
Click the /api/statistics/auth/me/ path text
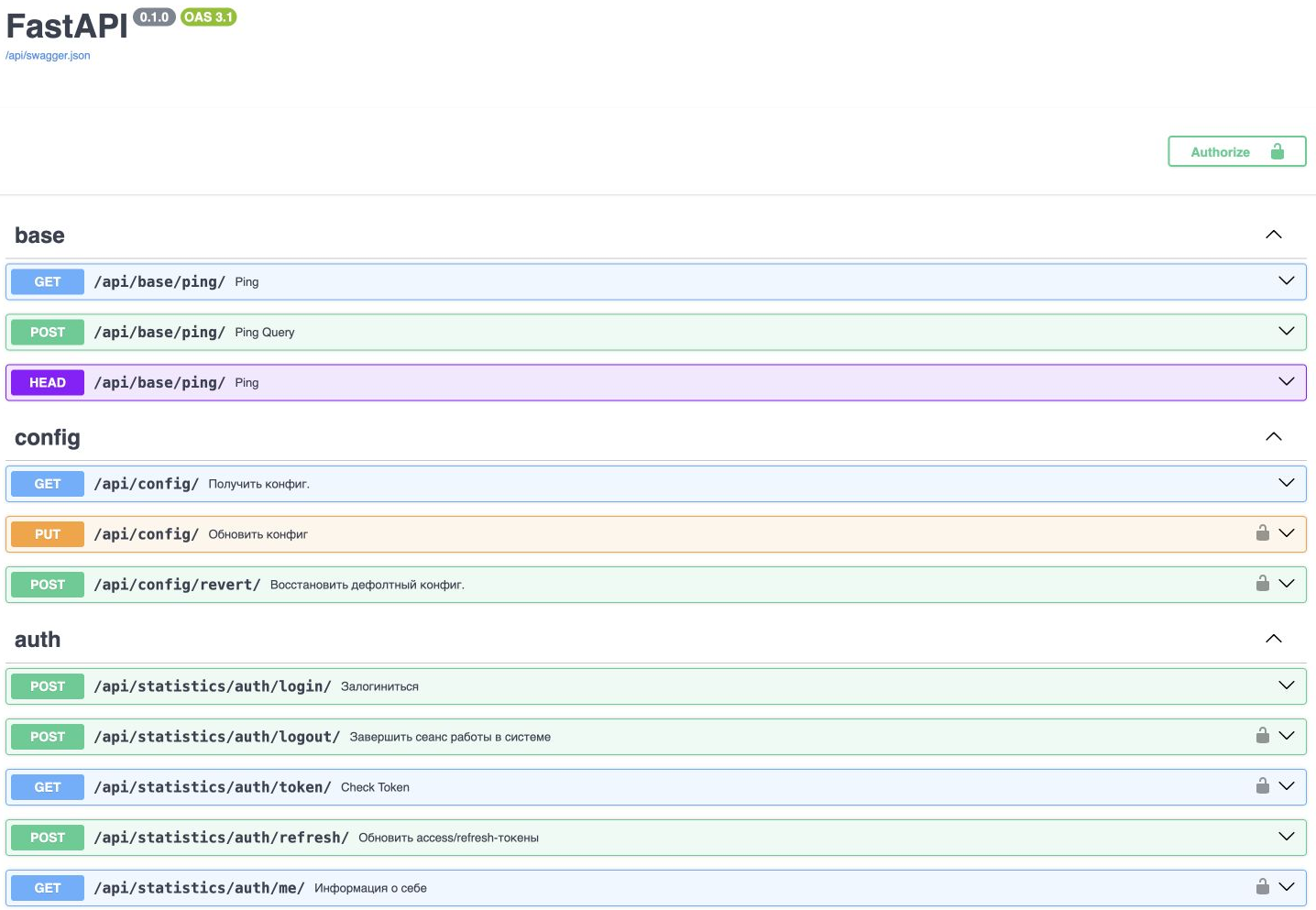point(200,888)
